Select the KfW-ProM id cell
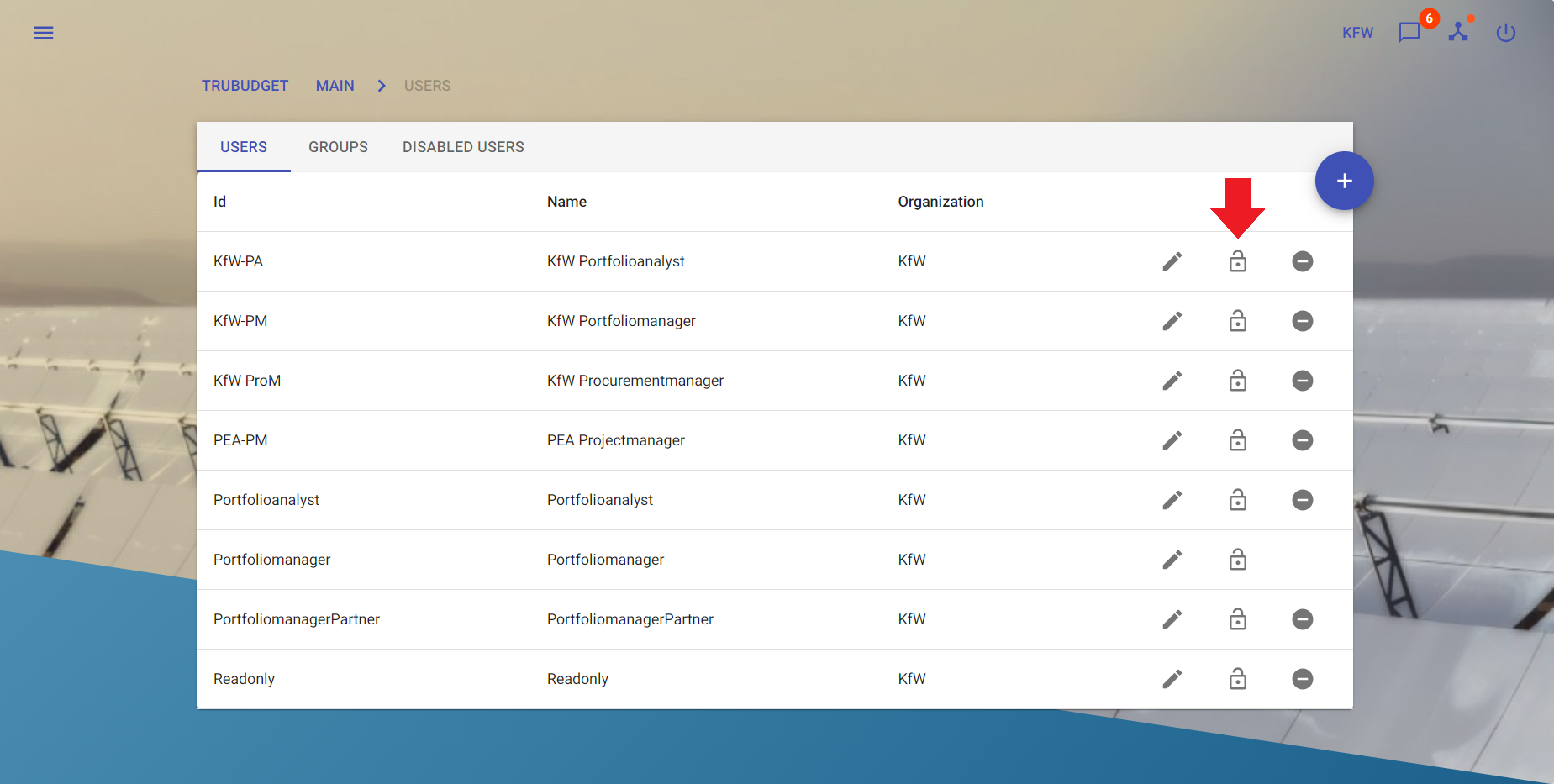This screenshot has height=784, width=1554. [x=247, y=381]
